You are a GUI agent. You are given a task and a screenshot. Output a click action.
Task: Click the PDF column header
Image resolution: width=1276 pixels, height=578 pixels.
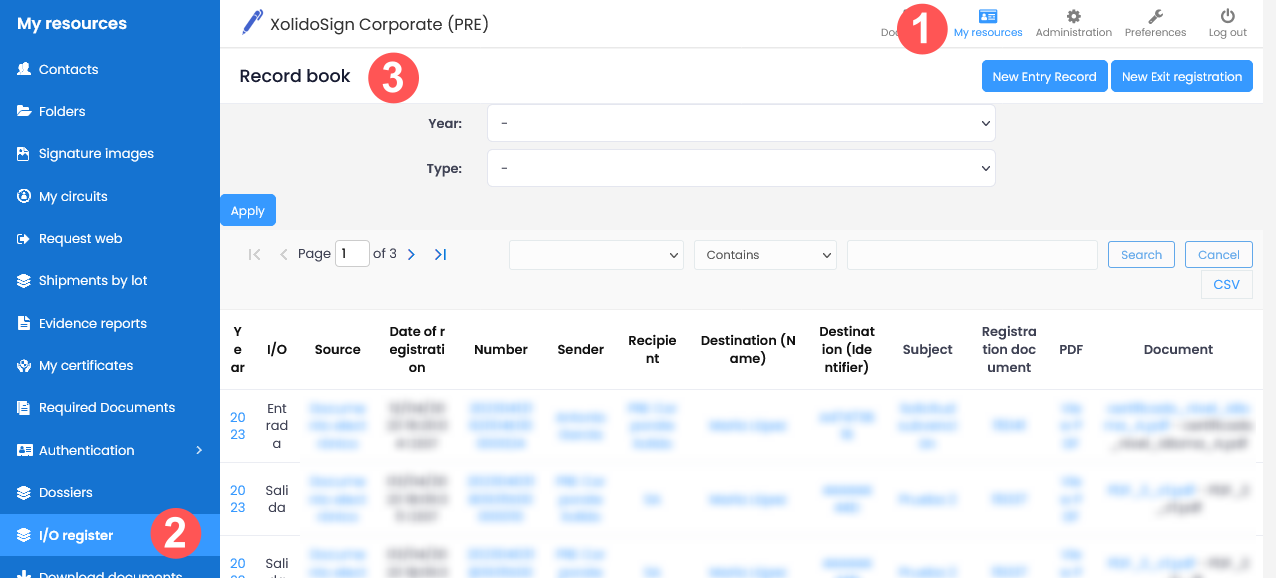[x=1071, y=350]
